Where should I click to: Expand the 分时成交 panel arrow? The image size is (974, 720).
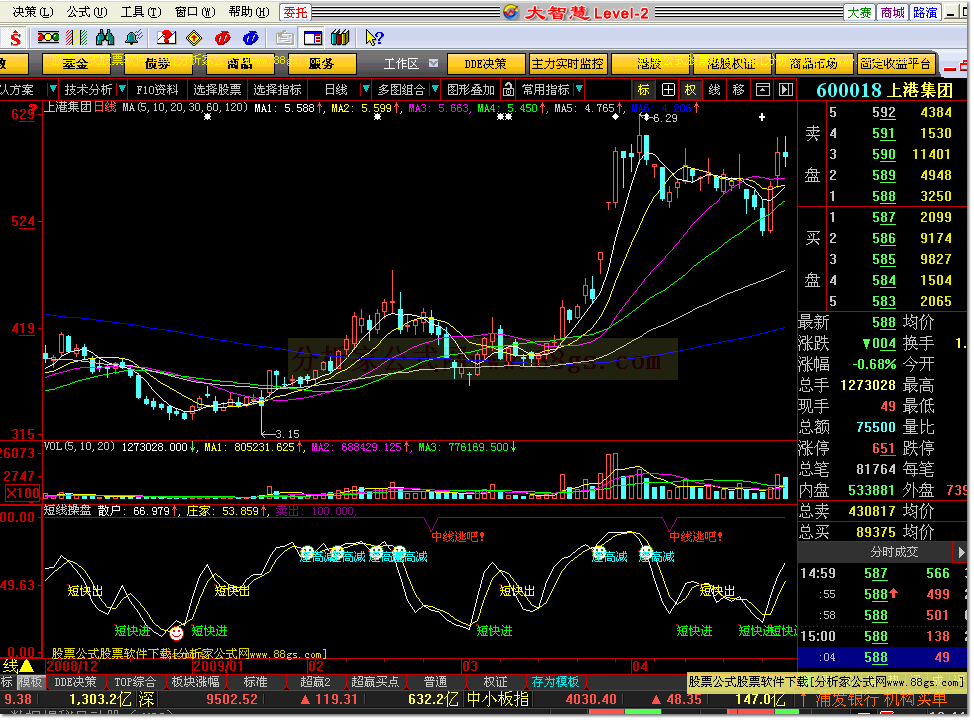[x=960, y=552]
